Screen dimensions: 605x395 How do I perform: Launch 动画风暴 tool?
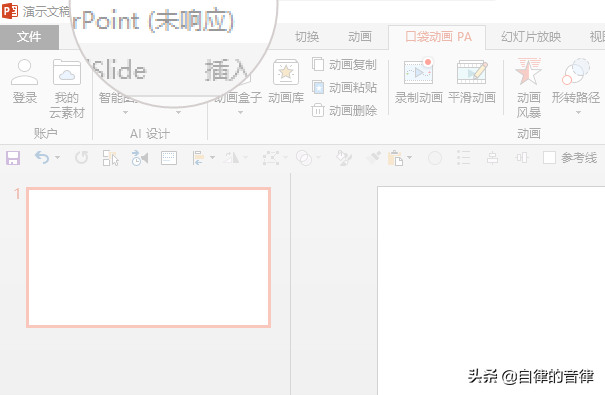click(x=529, y=88)
